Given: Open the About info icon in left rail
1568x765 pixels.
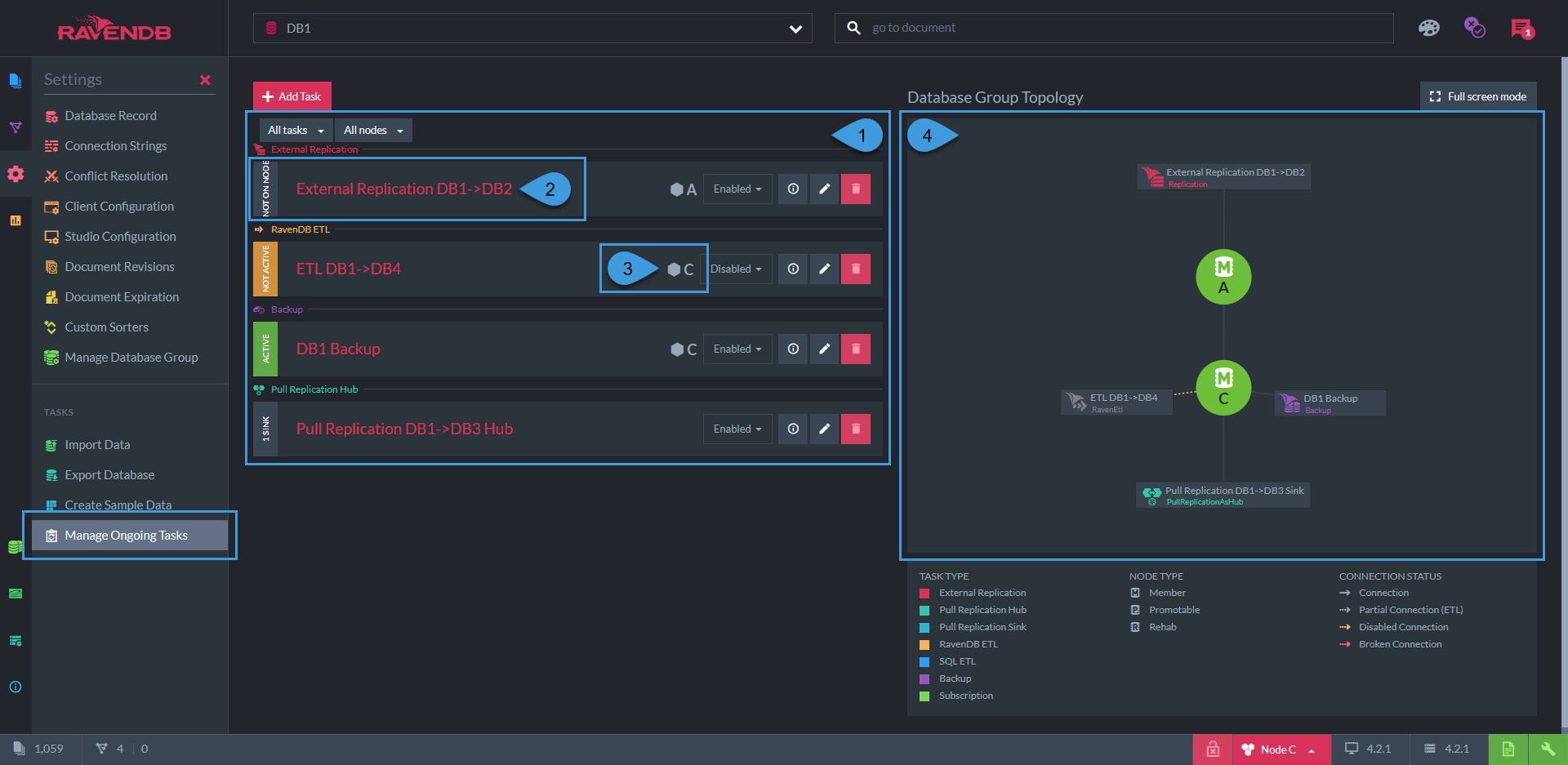Looking at the screenshot, I should tap(16, 687).
